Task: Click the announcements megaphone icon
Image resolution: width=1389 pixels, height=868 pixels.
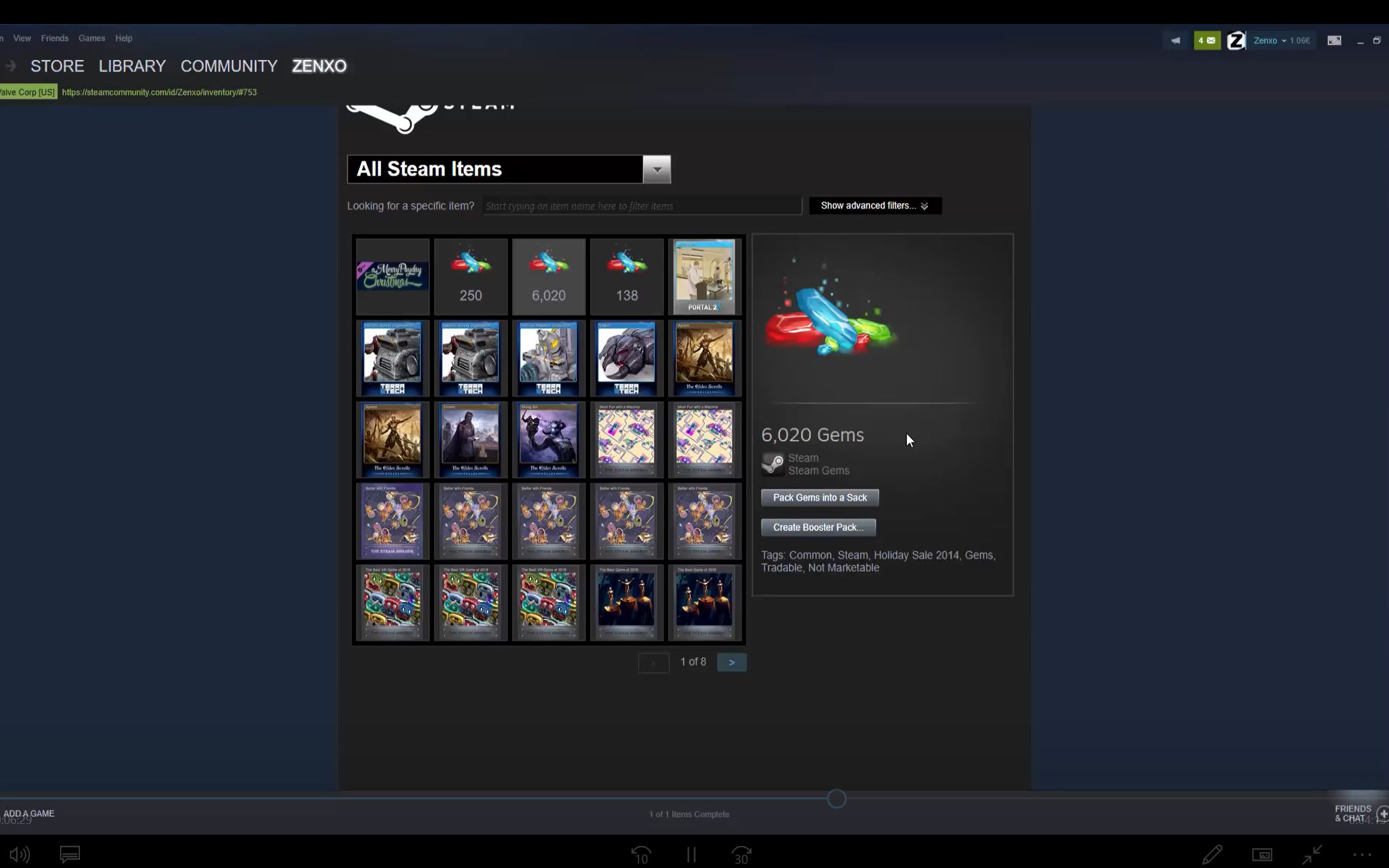Action: pos(1176,41)
